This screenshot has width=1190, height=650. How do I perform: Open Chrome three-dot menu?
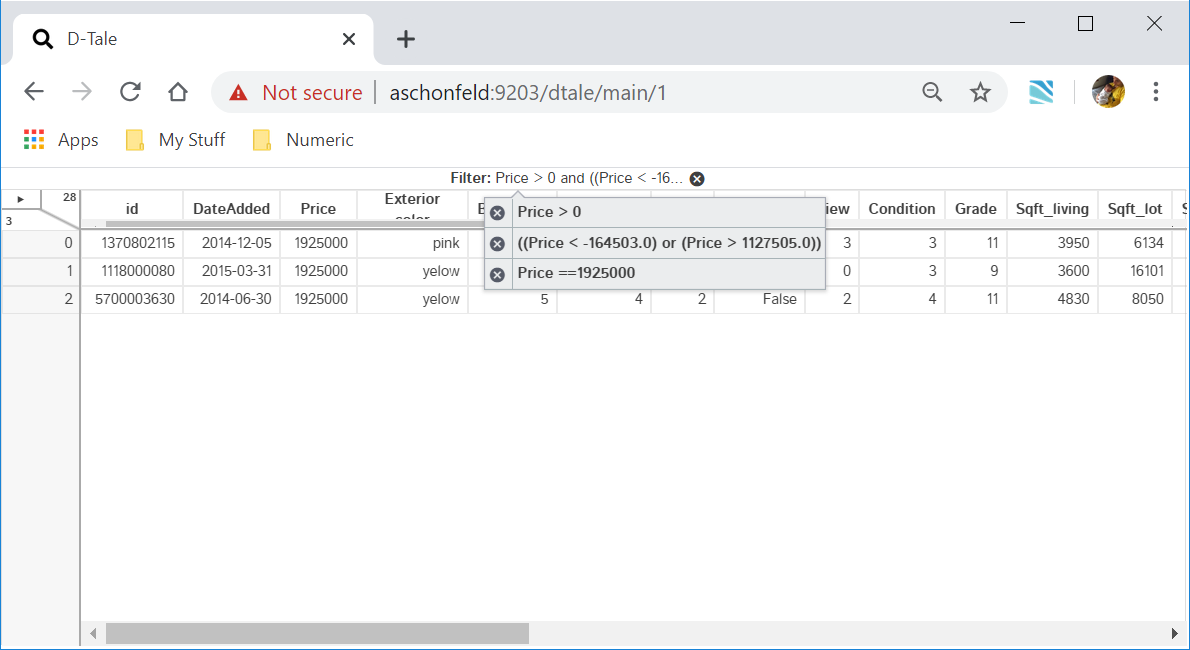[1156, 92]
